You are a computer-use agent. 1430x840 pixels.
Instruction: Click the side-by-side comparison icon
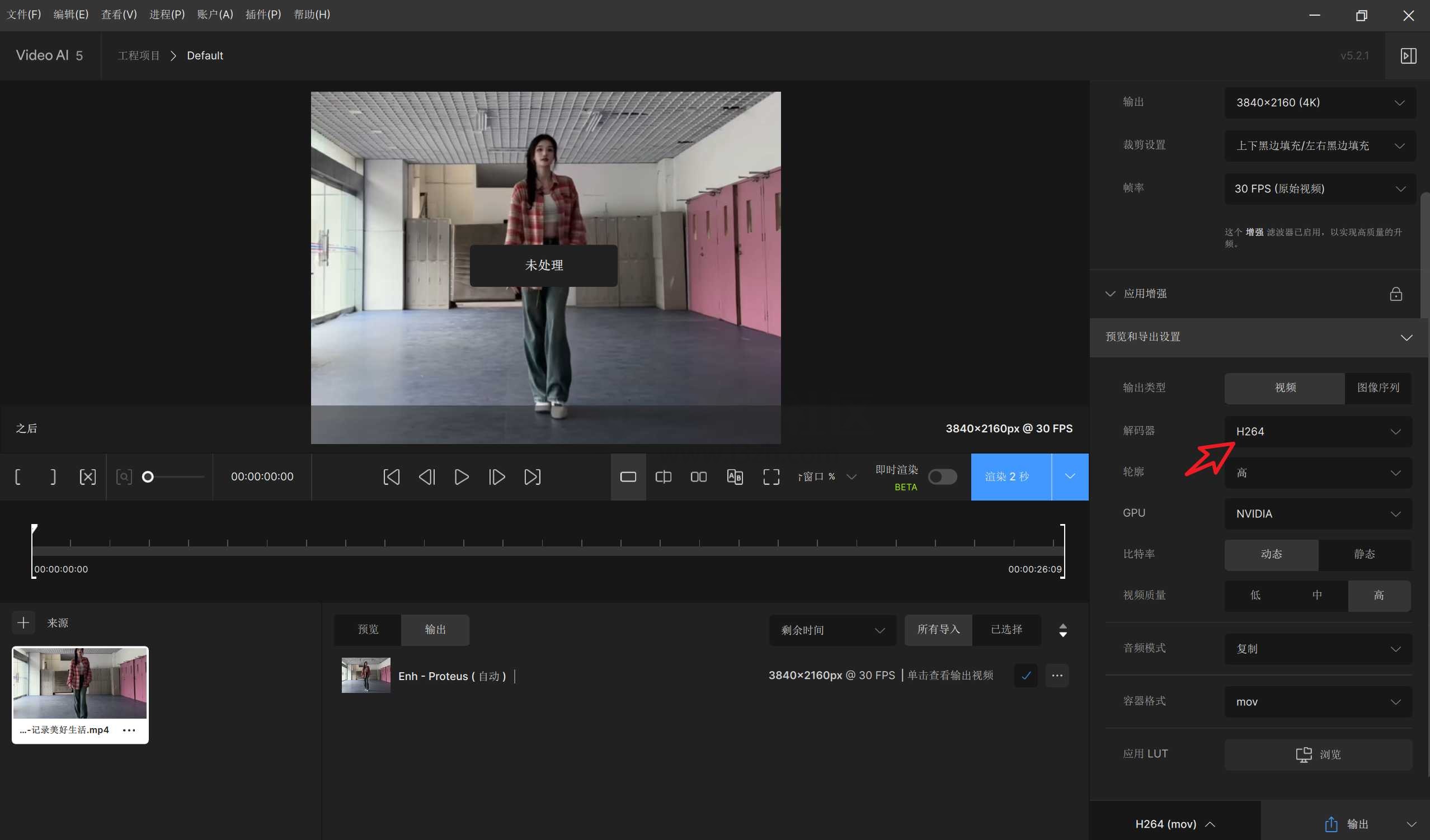tap(699, 477)
